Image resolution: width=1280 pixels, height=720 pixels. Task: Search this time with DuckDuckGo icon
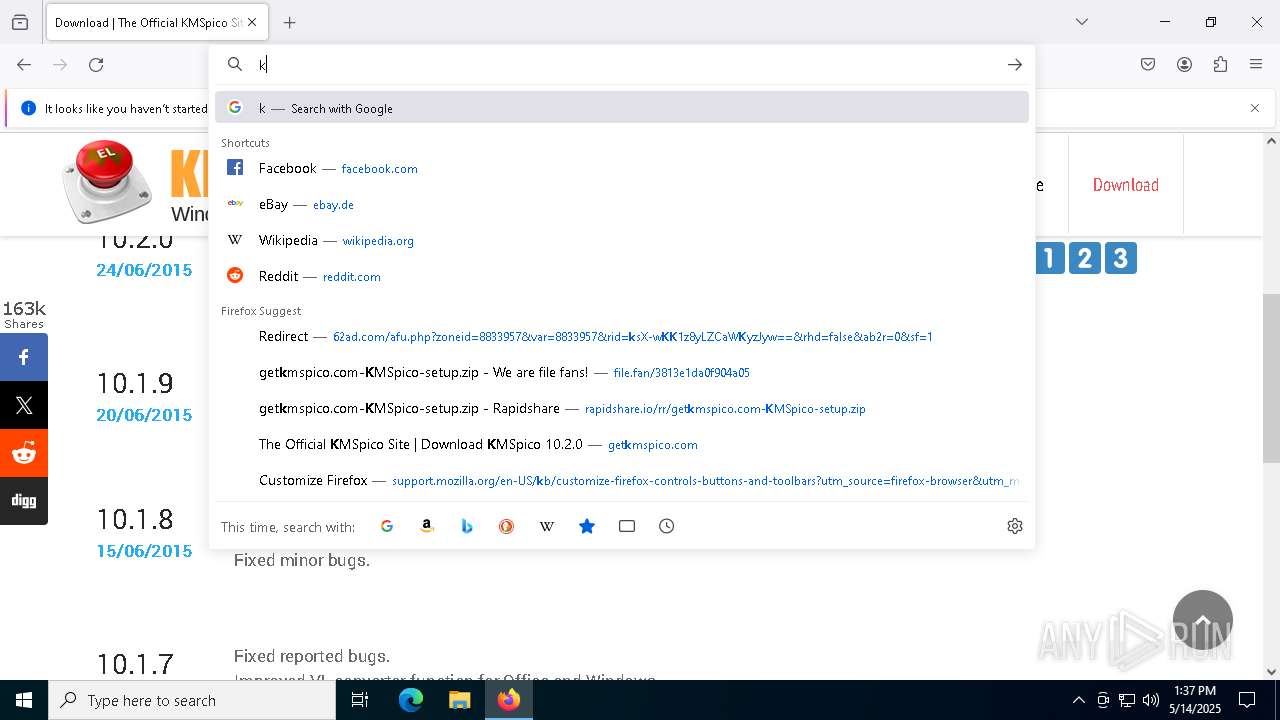coord(507,526)
